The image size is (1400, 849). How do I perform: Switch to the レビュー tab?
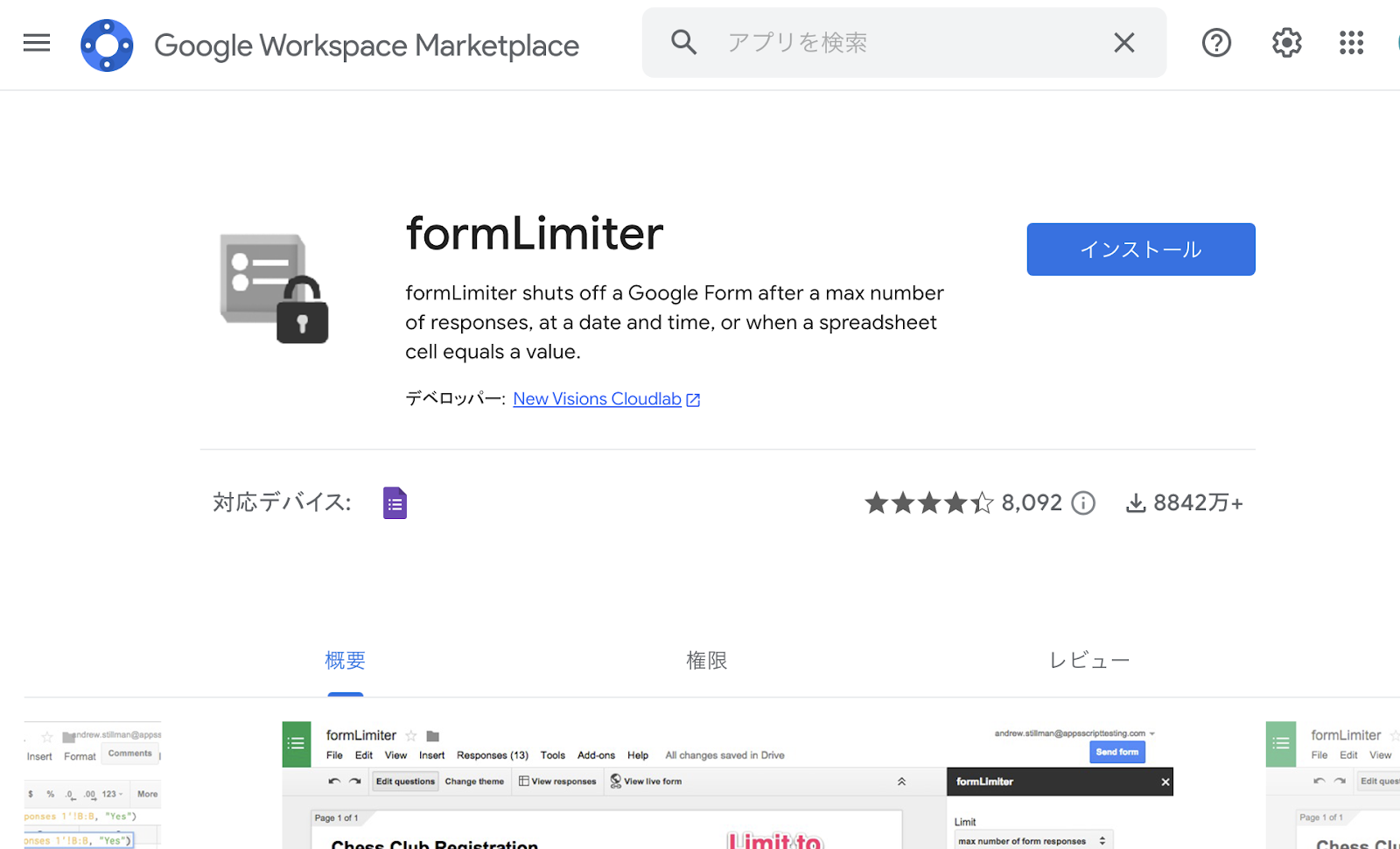[x=1089, y=661]
